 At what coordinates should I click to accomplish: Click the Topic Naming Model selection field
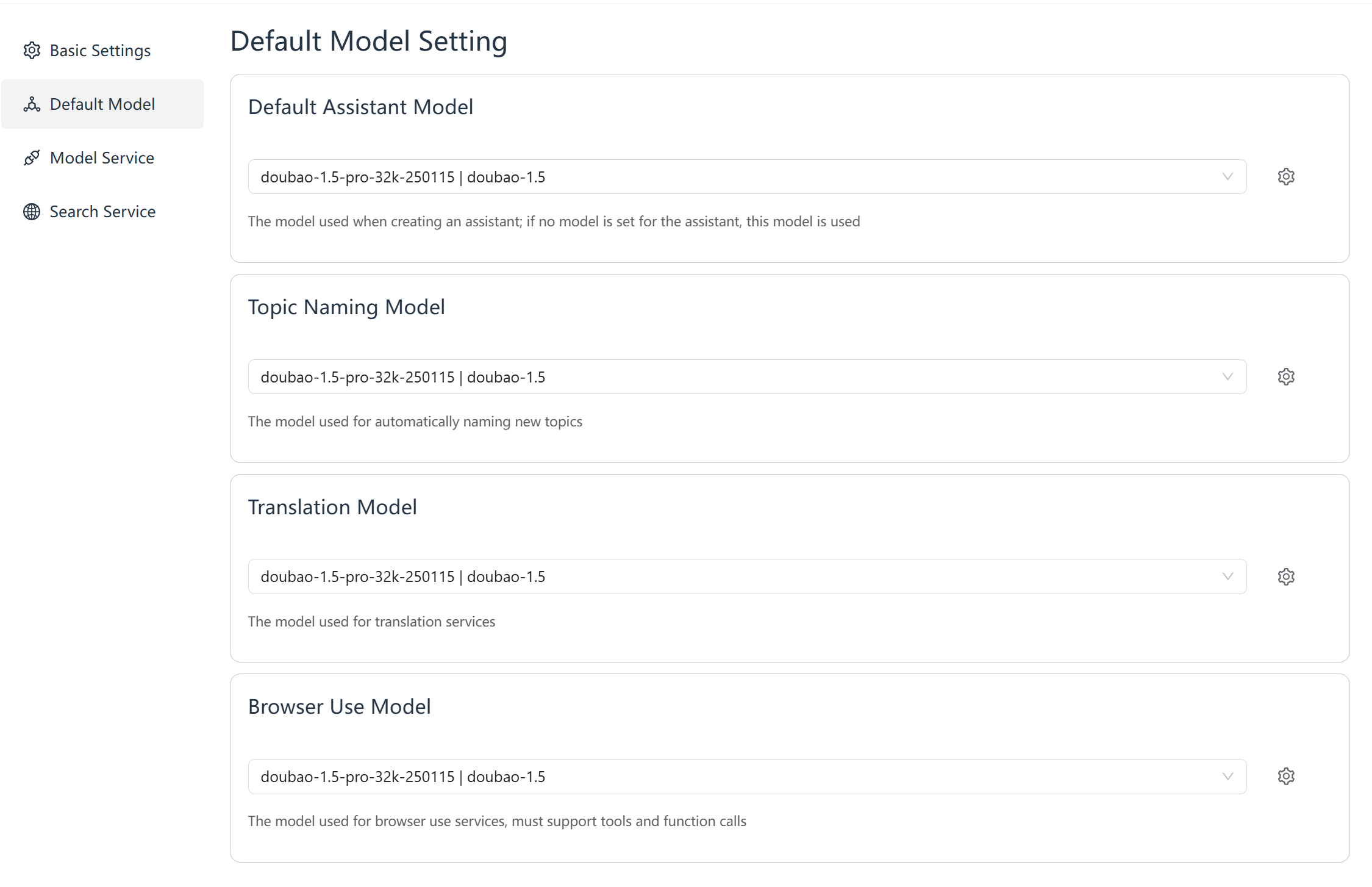click(747, 377)
